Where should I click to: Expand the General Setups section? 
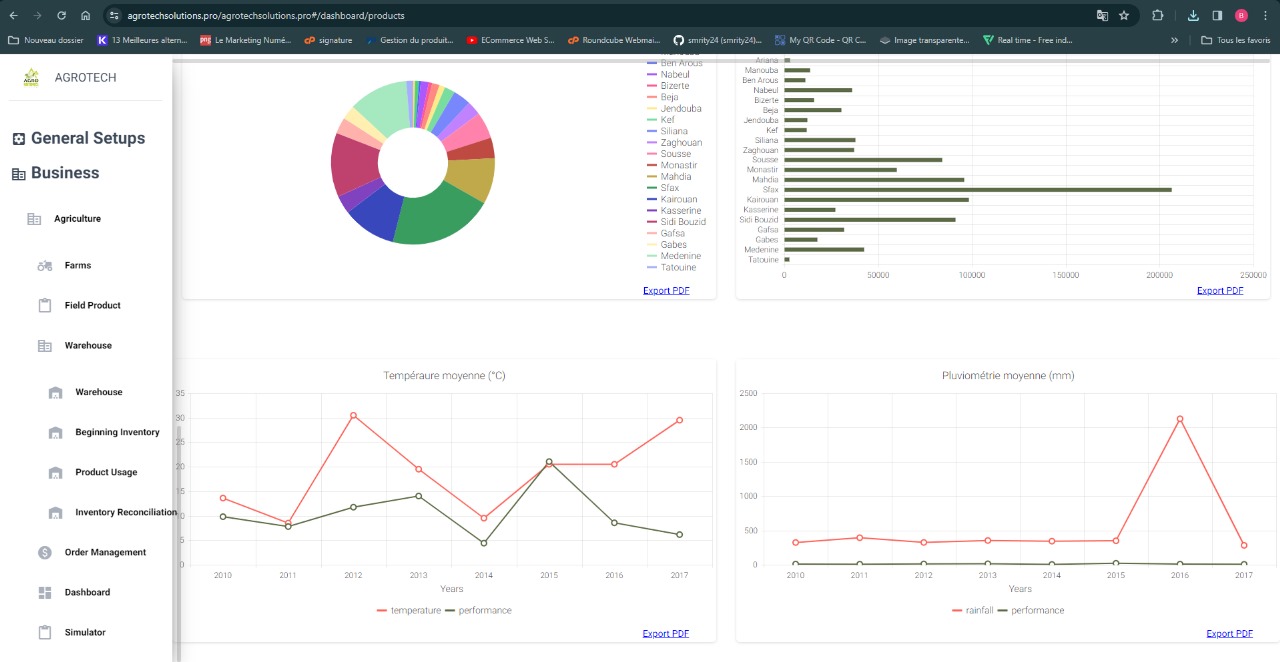(x=88, y=139)
